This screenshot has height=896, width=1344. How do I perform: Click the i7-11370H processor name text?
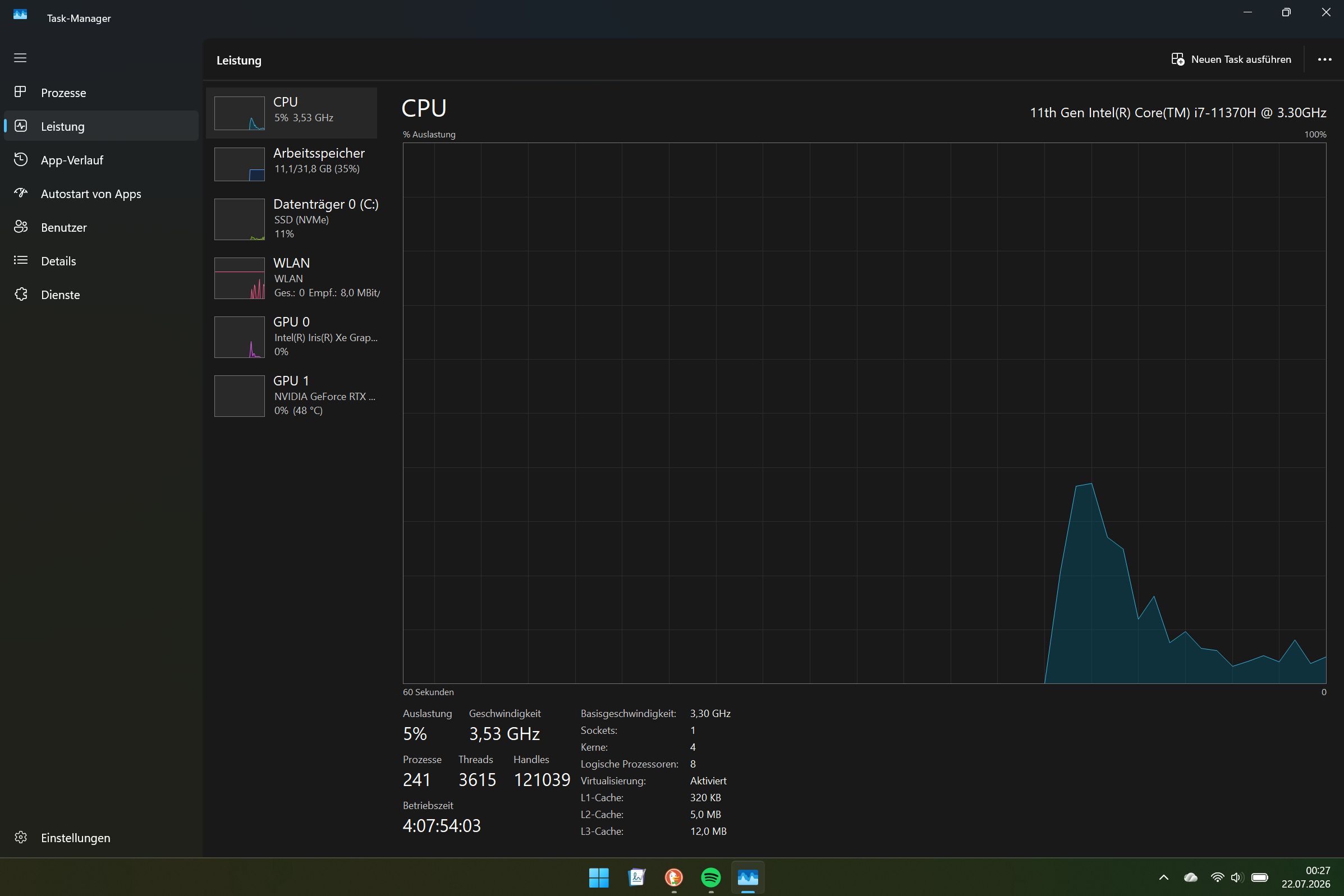1178,113
